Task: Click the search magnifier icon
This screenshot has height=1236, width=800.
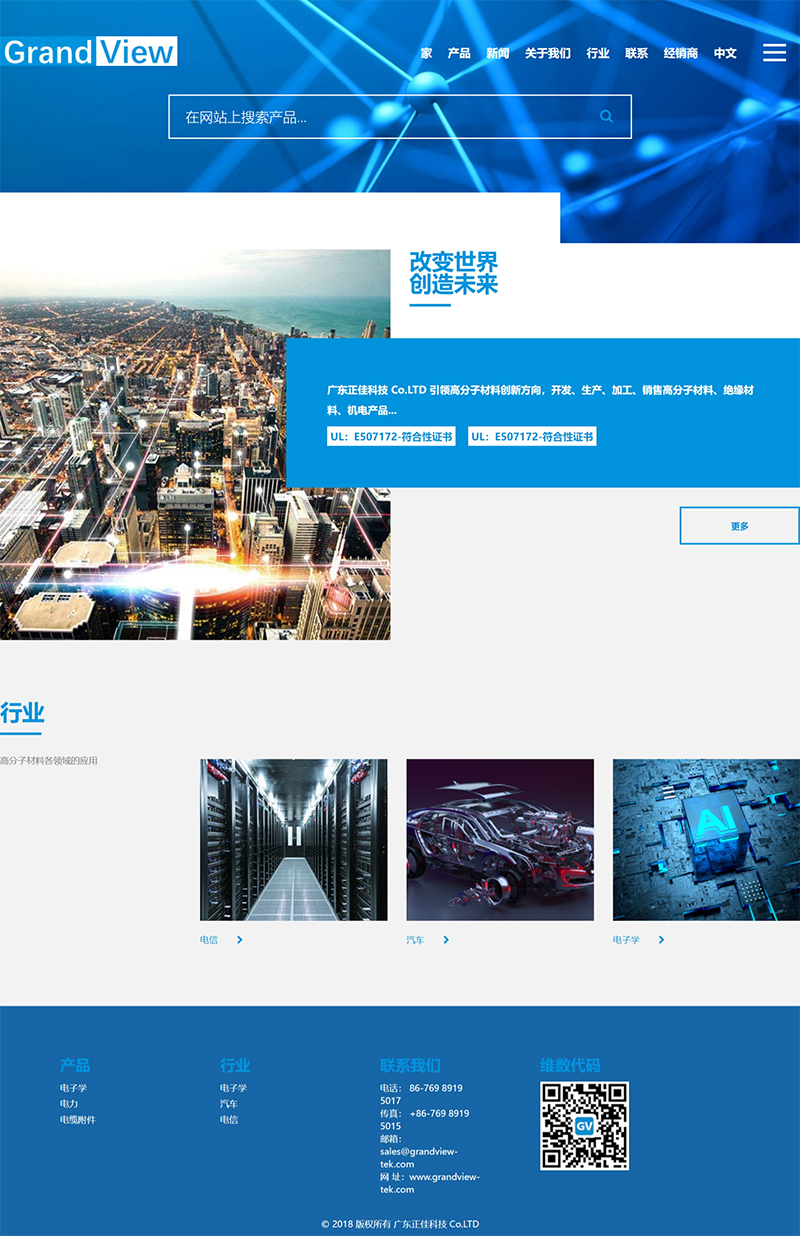Action: [606, 117]
